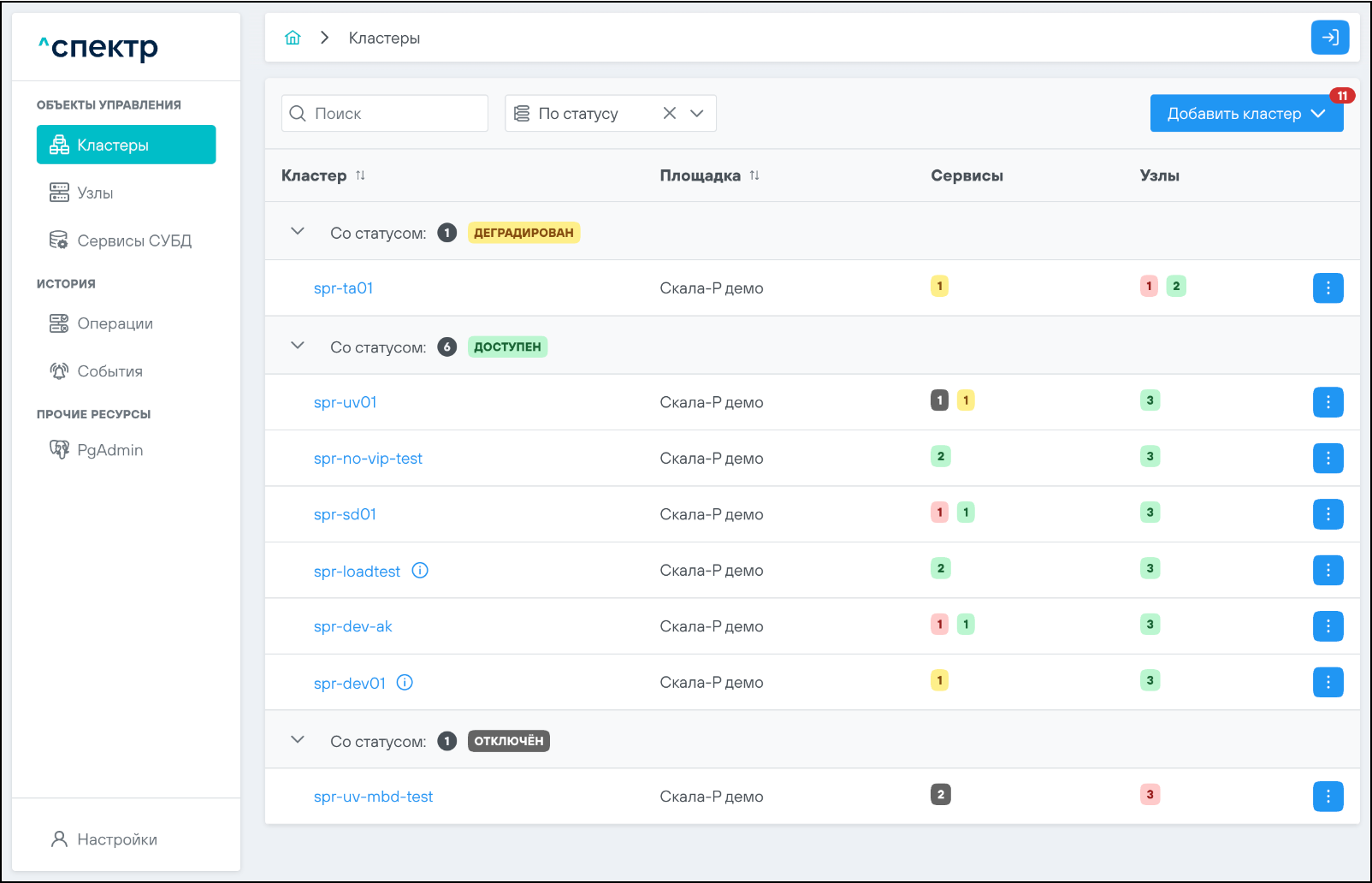Collapse the ДЕГРАДИРОВАН status group
Viewport: 1372px width, 883px height.
[x=298, y=232]
